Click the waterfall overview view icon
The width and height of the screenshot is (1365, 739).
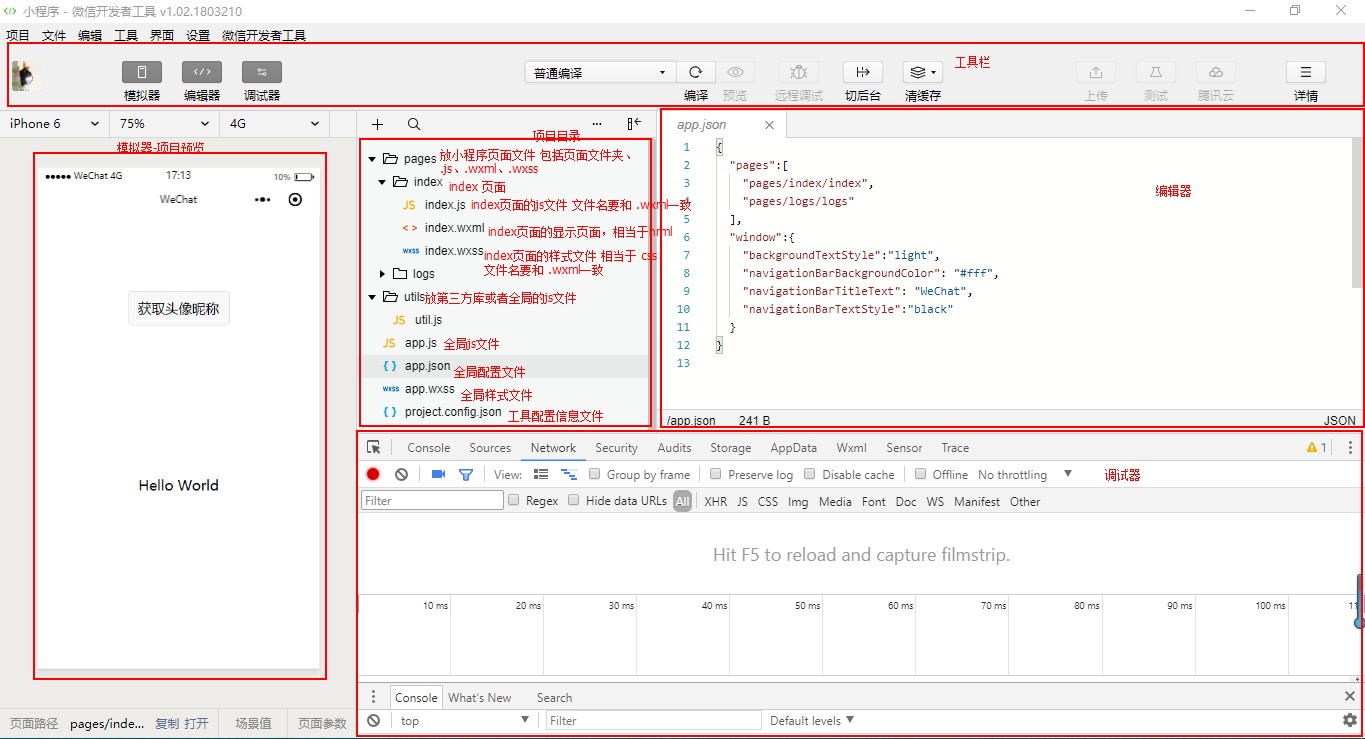(x=568, y=474)
